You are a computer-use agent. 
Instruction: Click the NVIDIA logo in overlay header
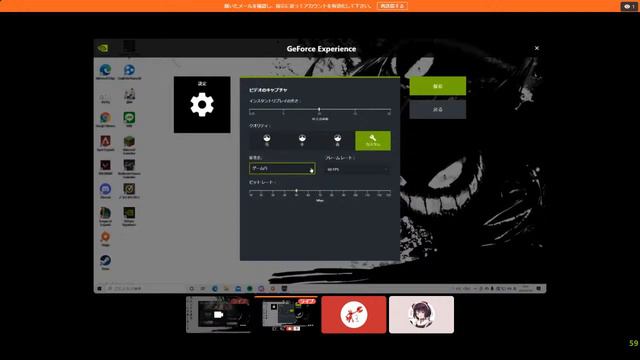103,48
